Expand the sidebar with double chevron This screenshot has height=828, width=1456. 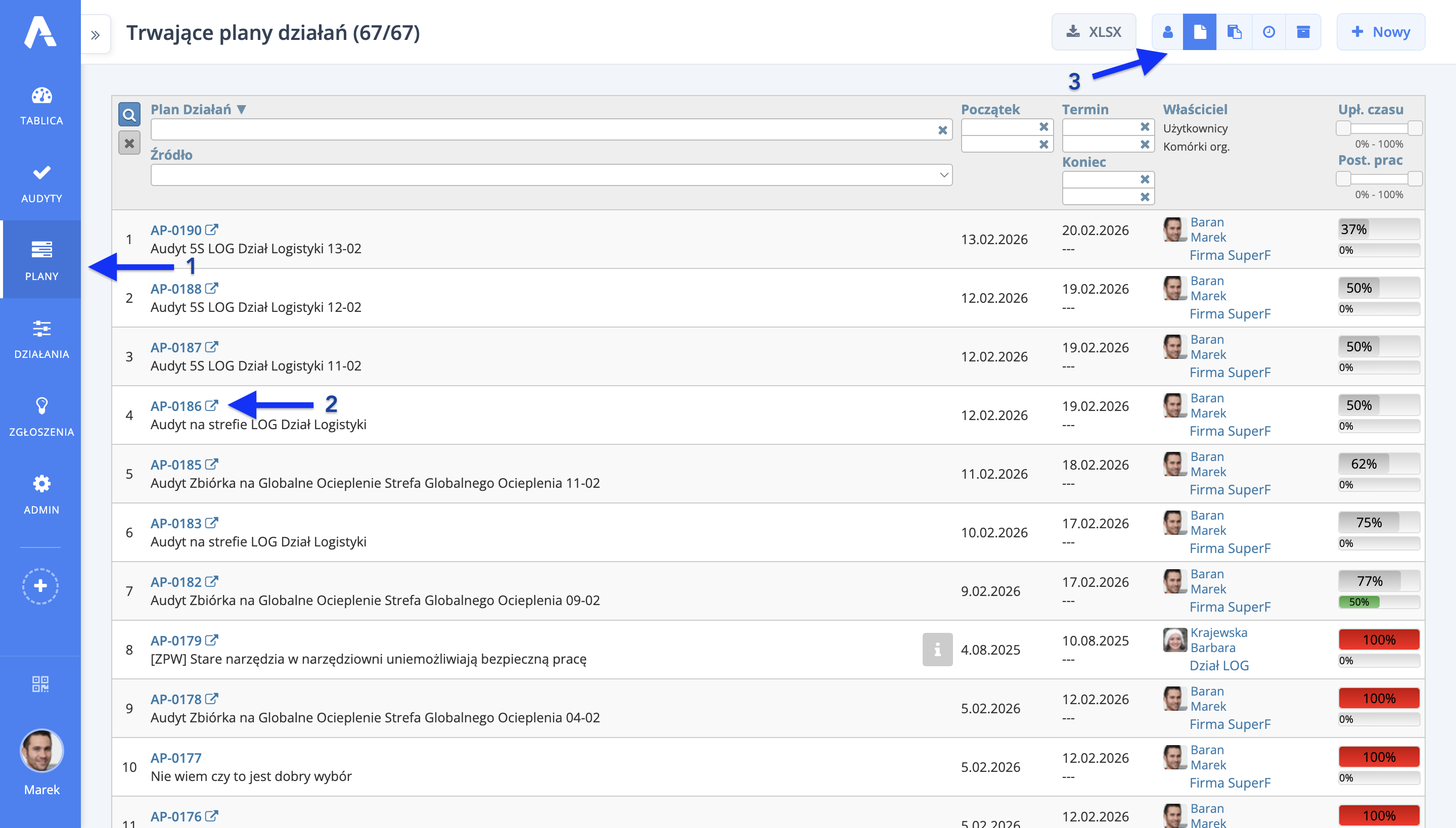96,35
